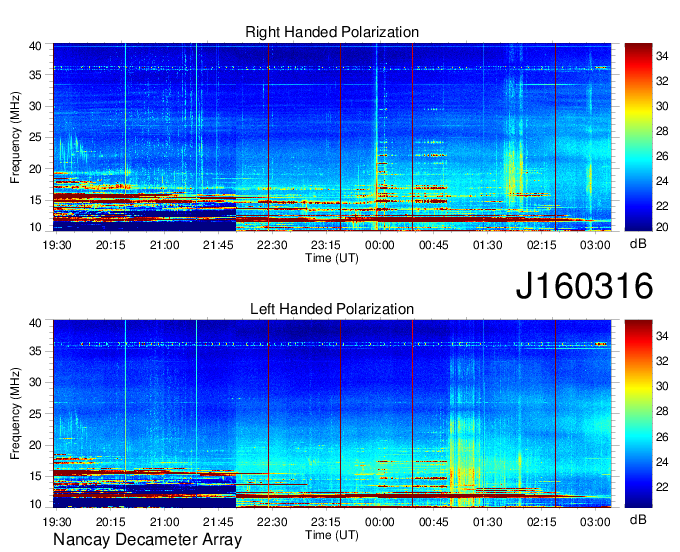Click the 01:30 tick label on bottom plot
Viewport: 680px width, 552px height.
[487, 522]
